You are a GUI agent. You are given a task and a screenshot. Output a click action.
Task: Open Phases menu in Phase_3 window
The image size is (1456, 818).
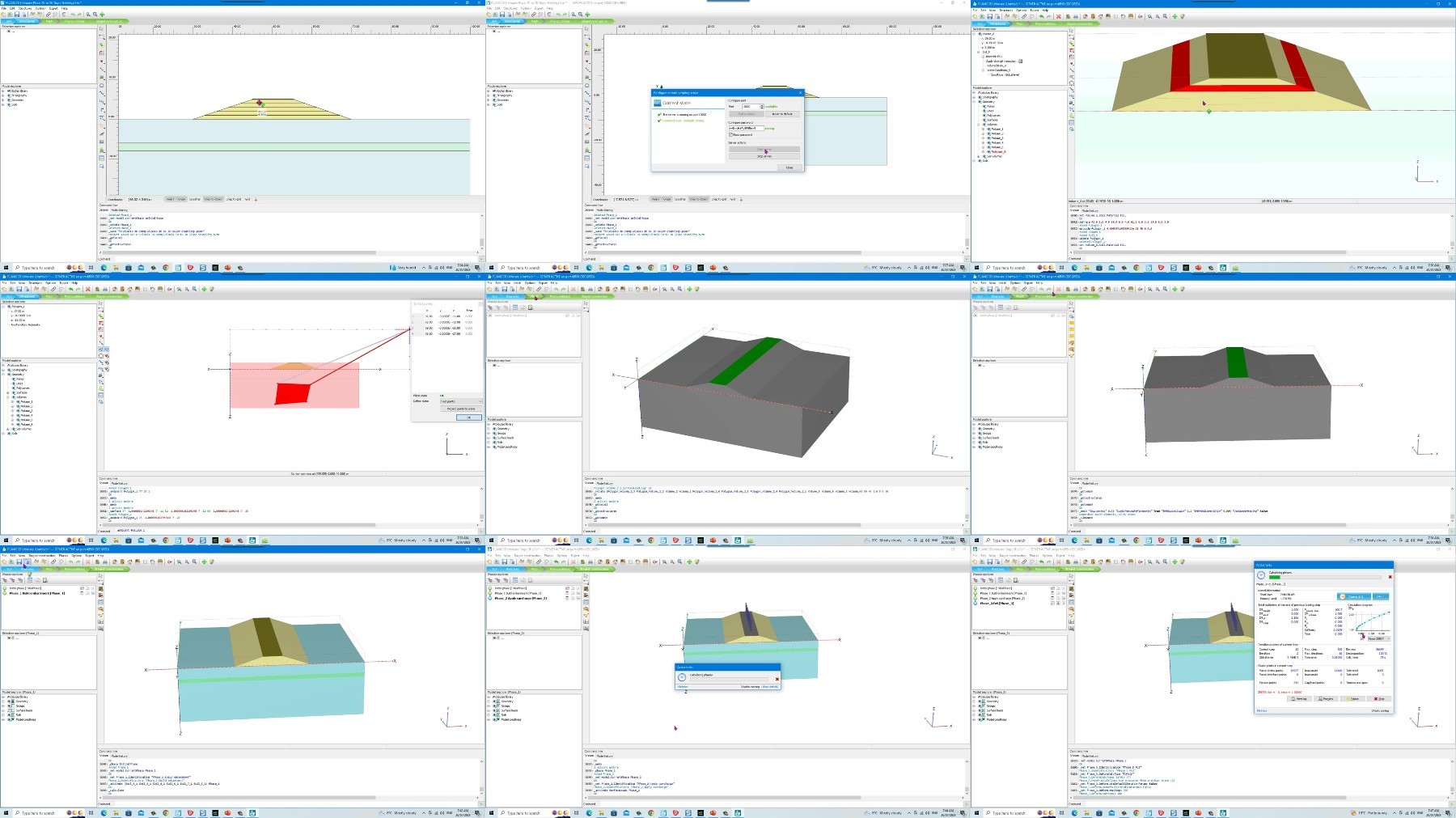pyautogui.click(x=1034, y=555)
